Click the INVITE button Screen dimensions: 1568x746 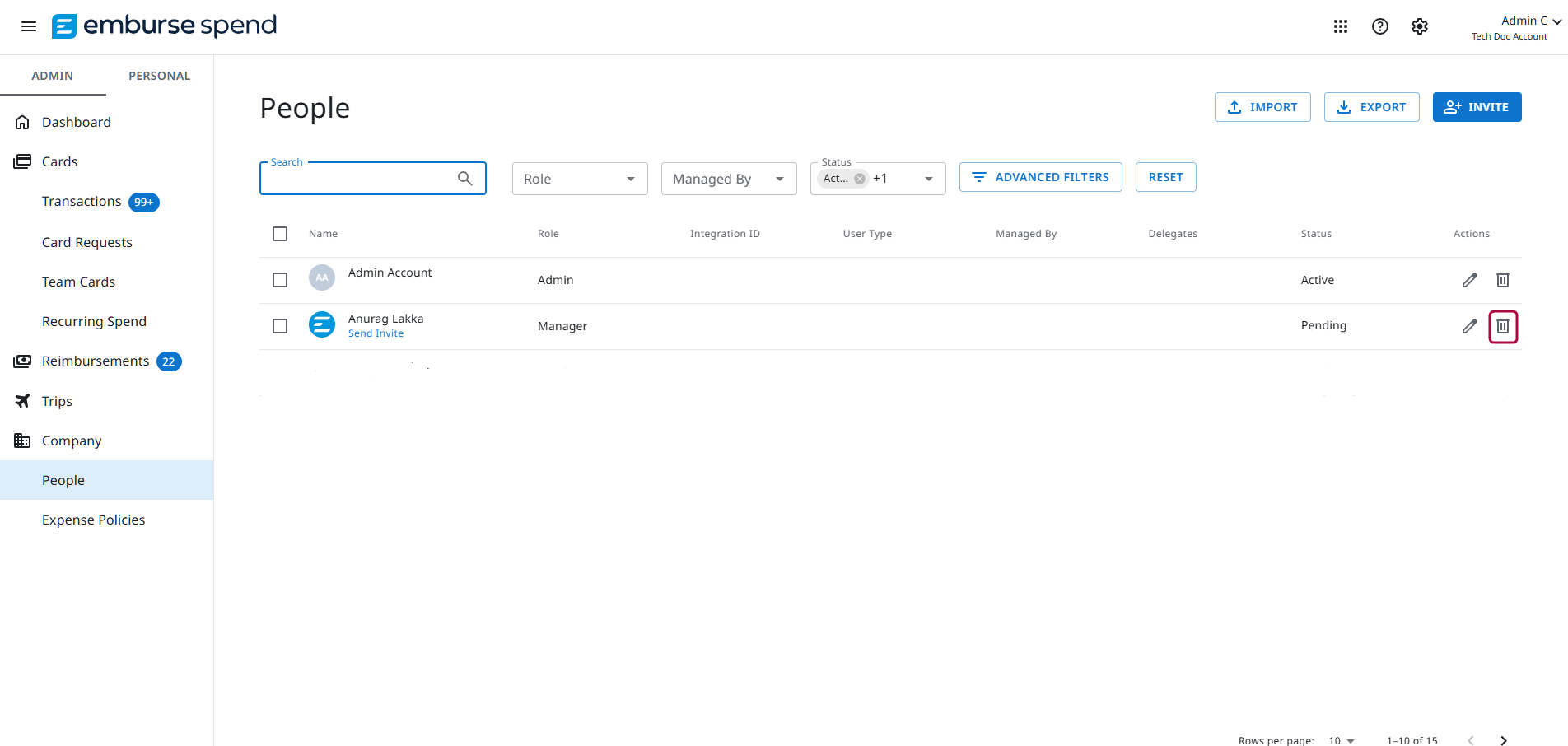coord(1477,107)
